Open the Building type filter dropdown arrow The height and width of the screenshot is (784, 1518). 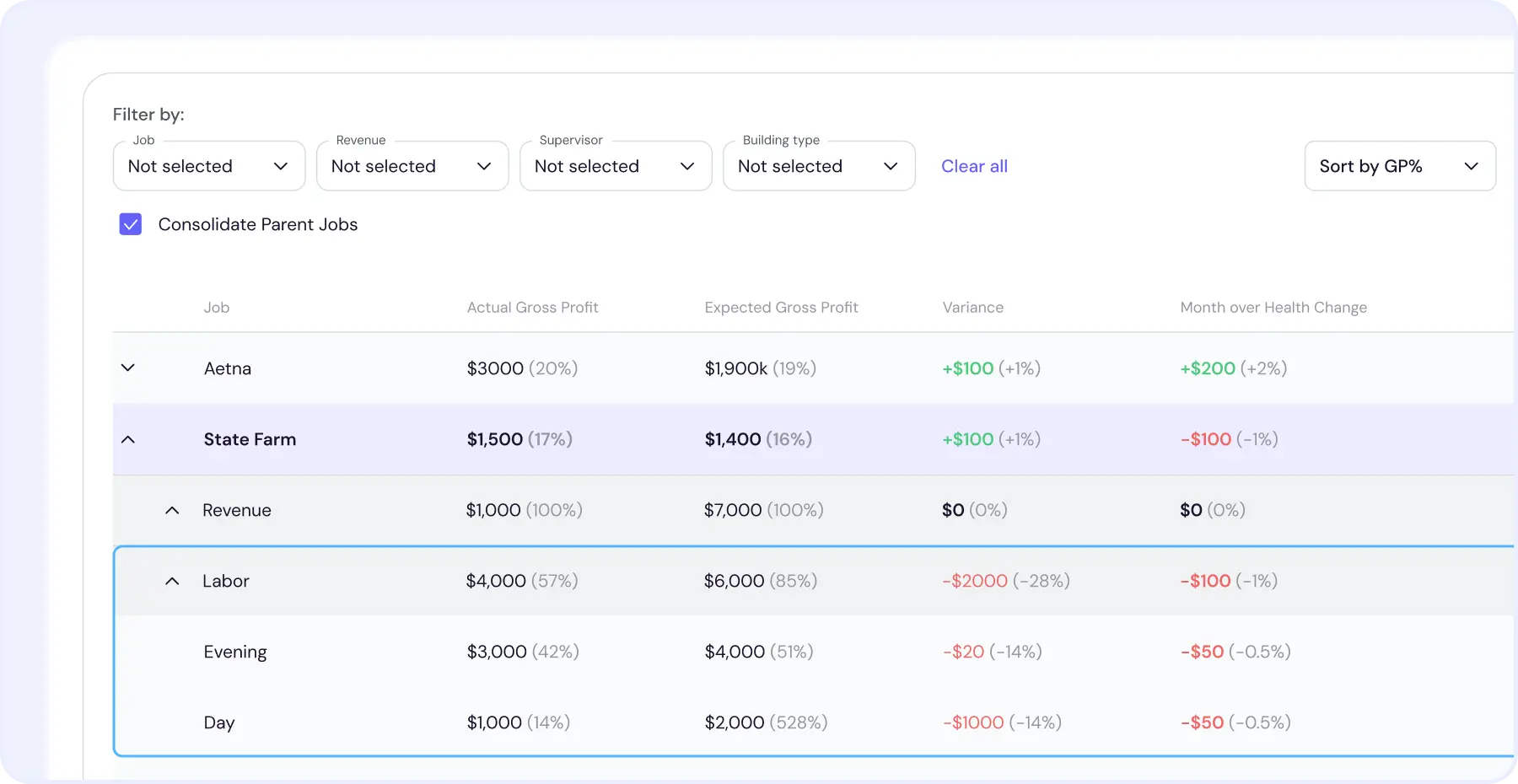click(x=891, y=167)
